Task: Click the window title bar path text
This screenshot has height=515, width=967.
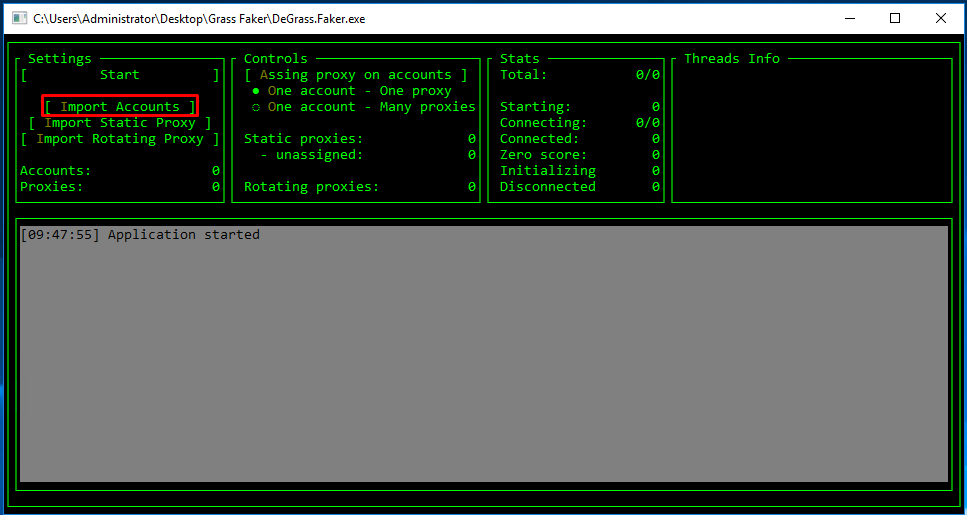Action: [200, 18]
